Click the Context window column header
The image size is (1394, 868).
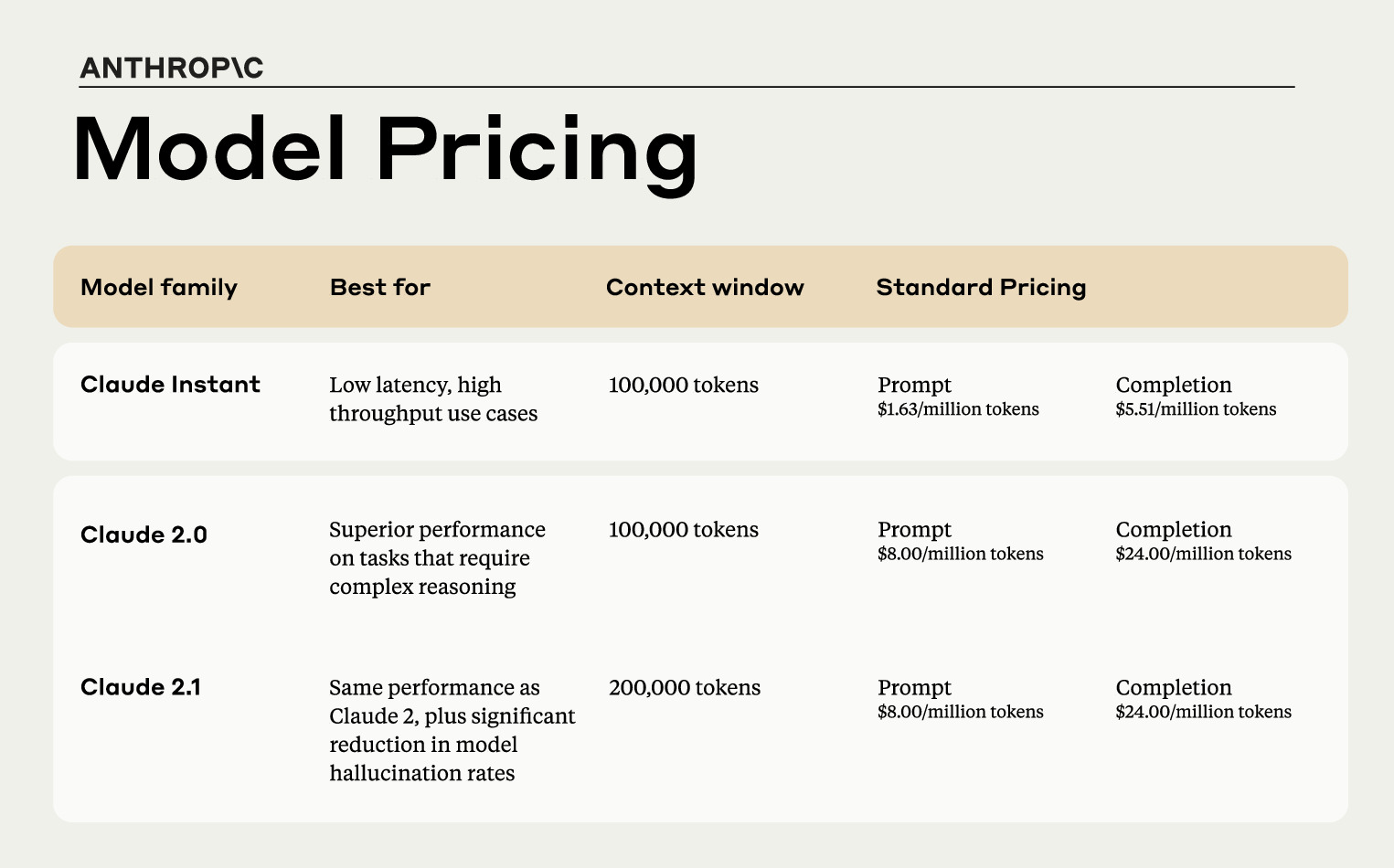click(705, 288)
